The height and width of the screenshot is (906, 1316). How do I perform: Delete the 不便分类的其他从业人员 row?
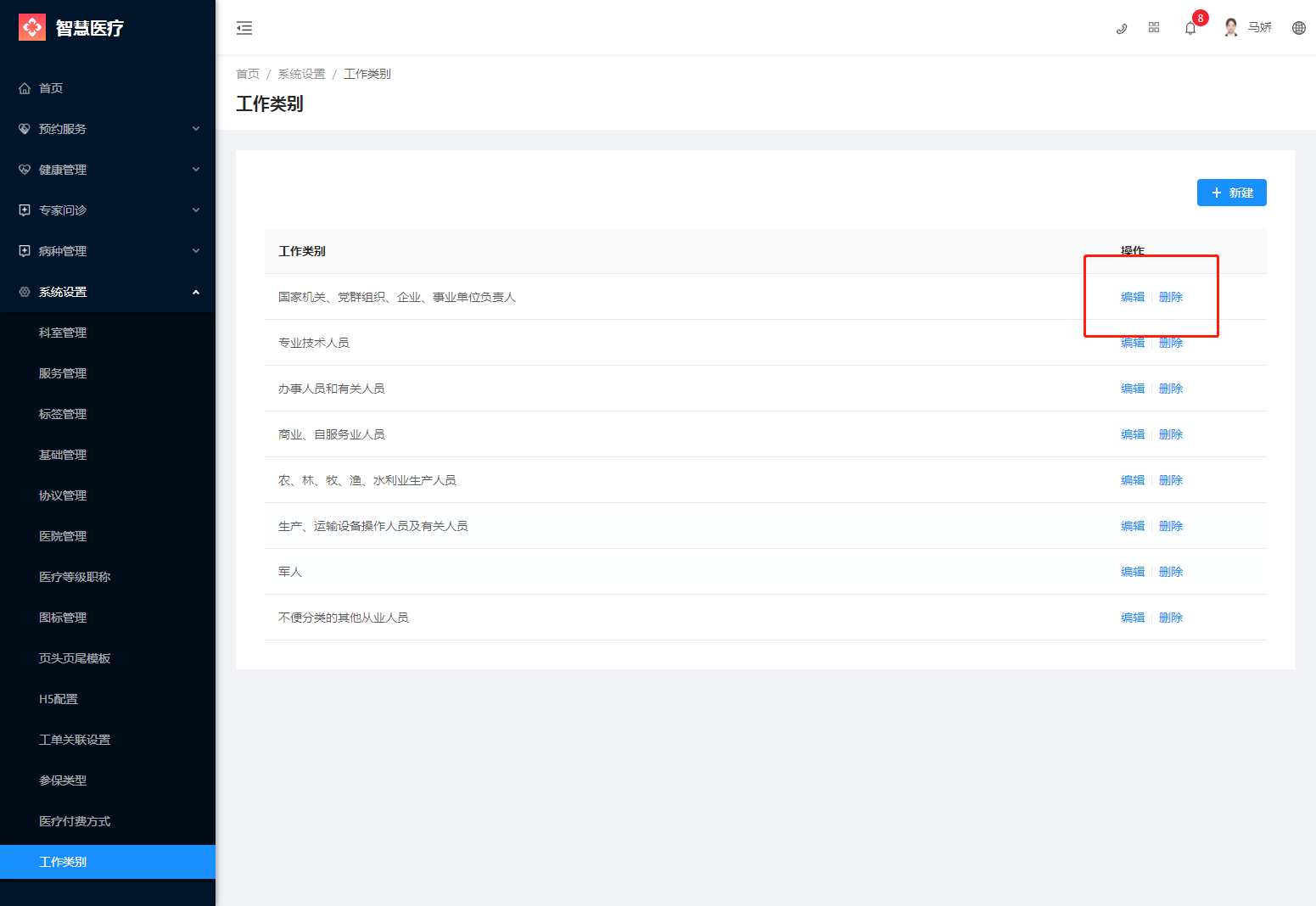pos(1171,618)
